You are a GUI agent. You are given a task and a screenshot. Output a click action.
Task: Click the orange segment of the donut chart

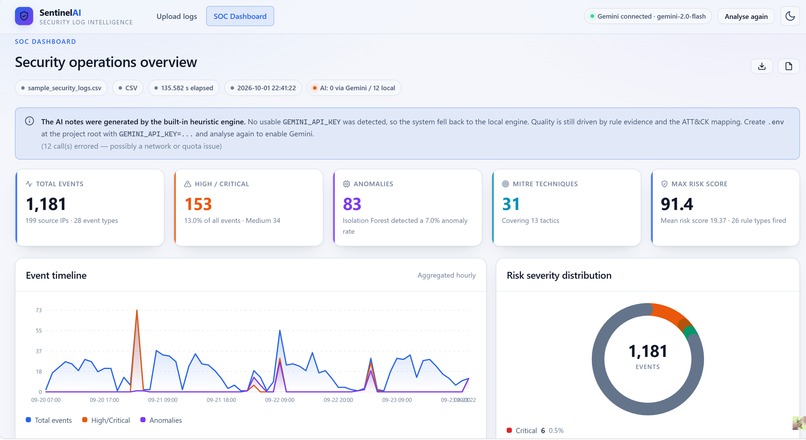point(668,313)
